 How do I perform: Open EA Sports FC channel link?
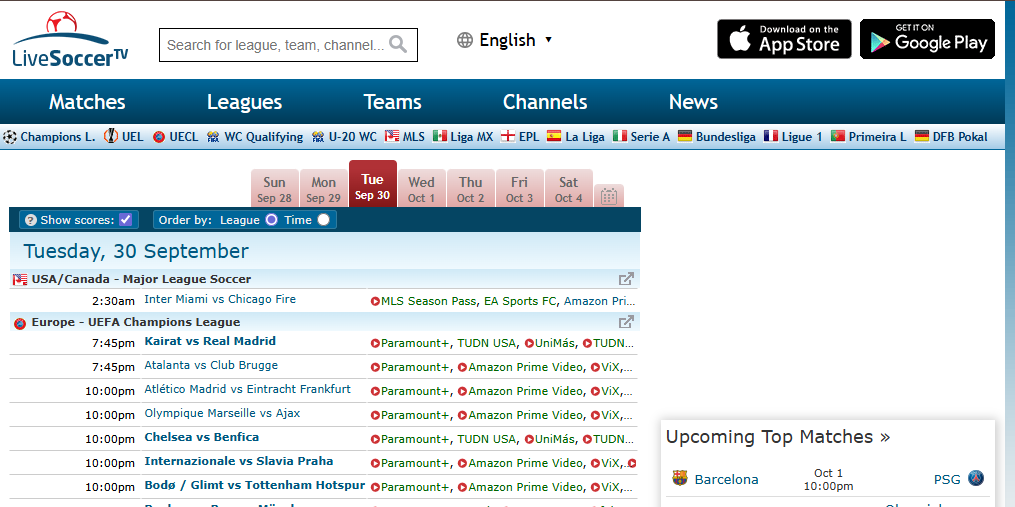(520, 301)
